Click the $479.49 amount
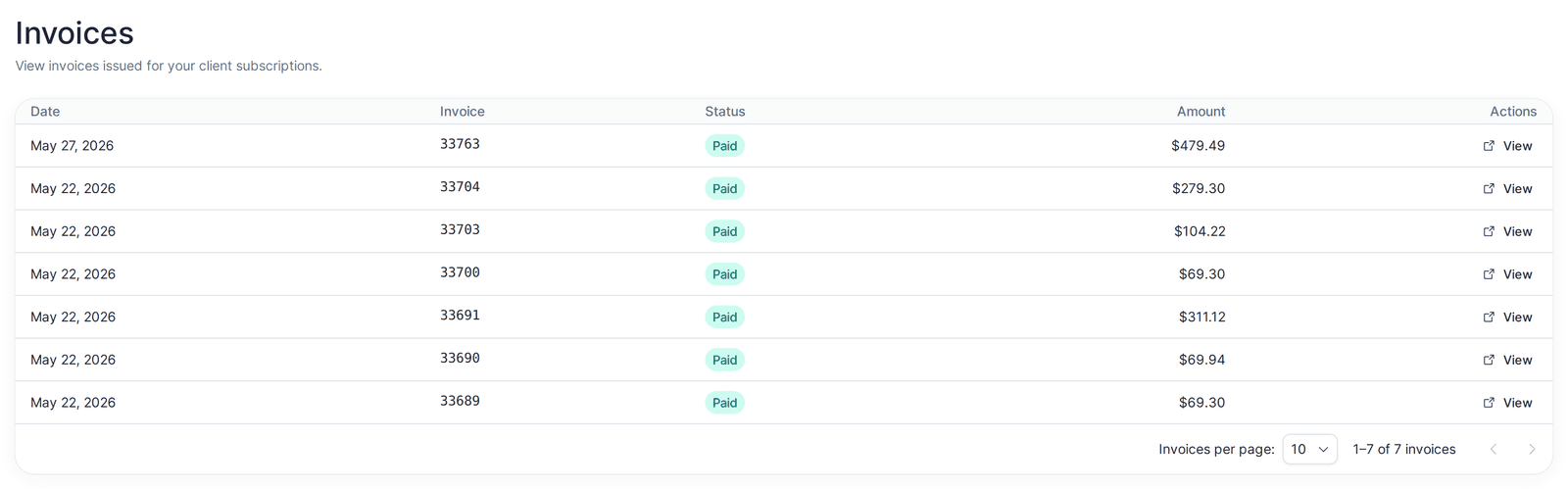1568x489 pixels. pos(1198,146)
